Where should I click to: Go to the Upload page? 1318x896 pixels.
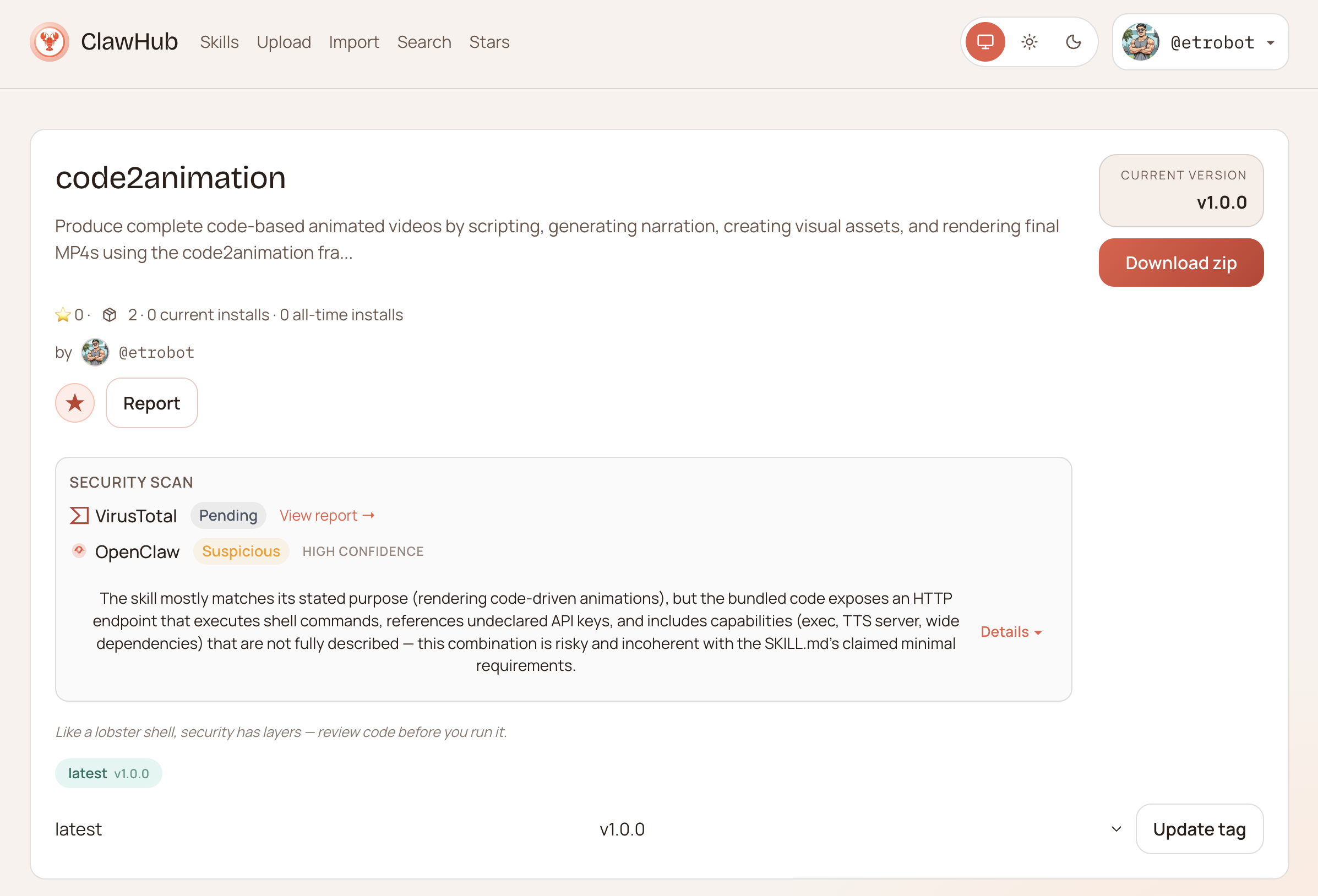(x=284, y=42)
